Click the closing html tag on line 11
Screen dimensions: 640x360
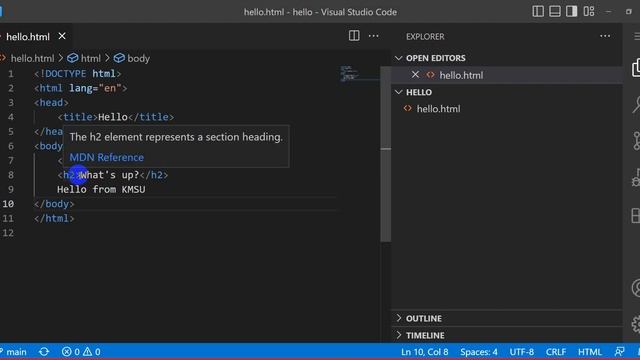pyautogui.click(x=54, y=218)
